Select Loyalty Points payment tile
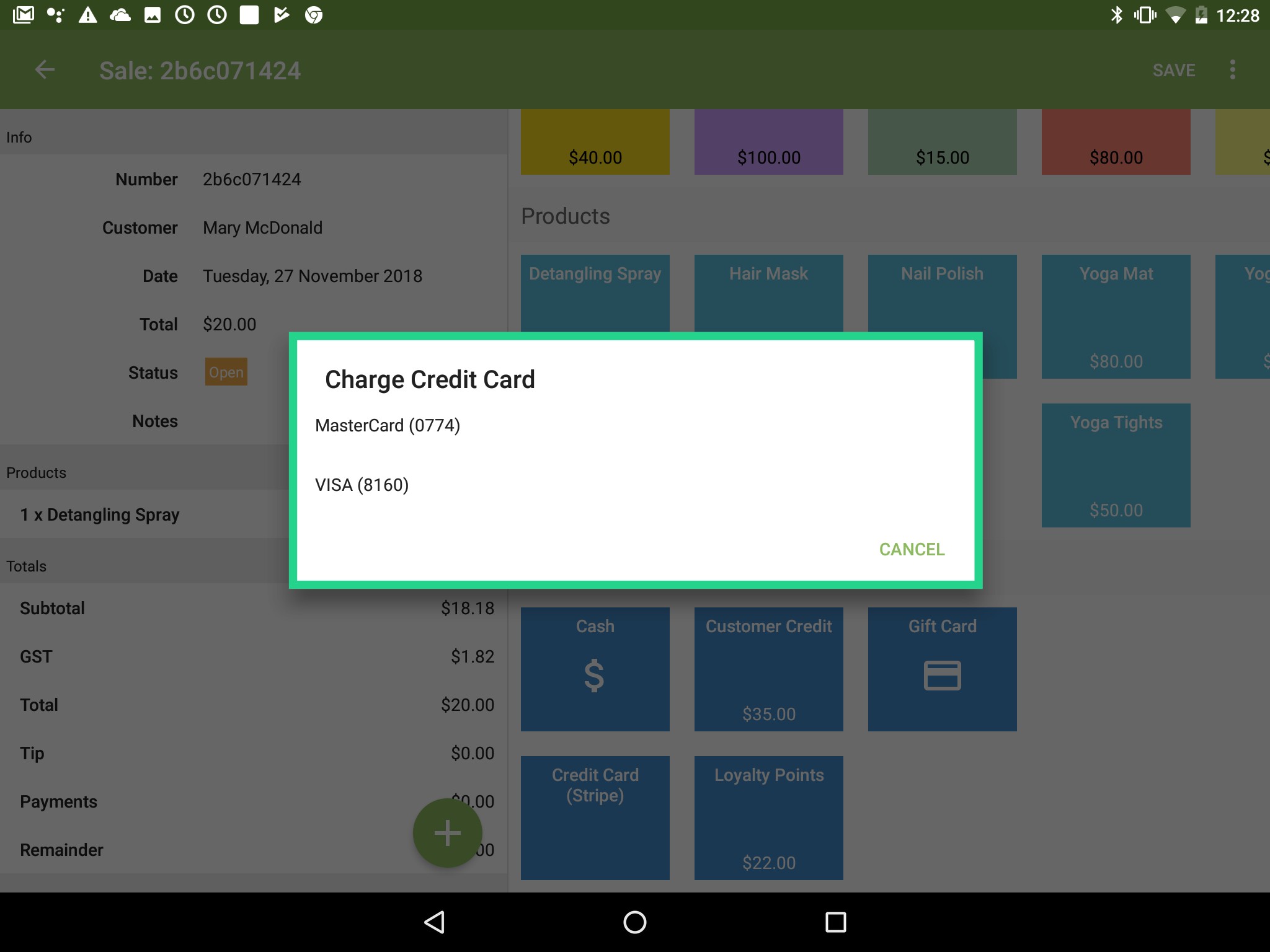Image resolution: width=1270 pixels, height=952 pixels. [x=768, y=818]
